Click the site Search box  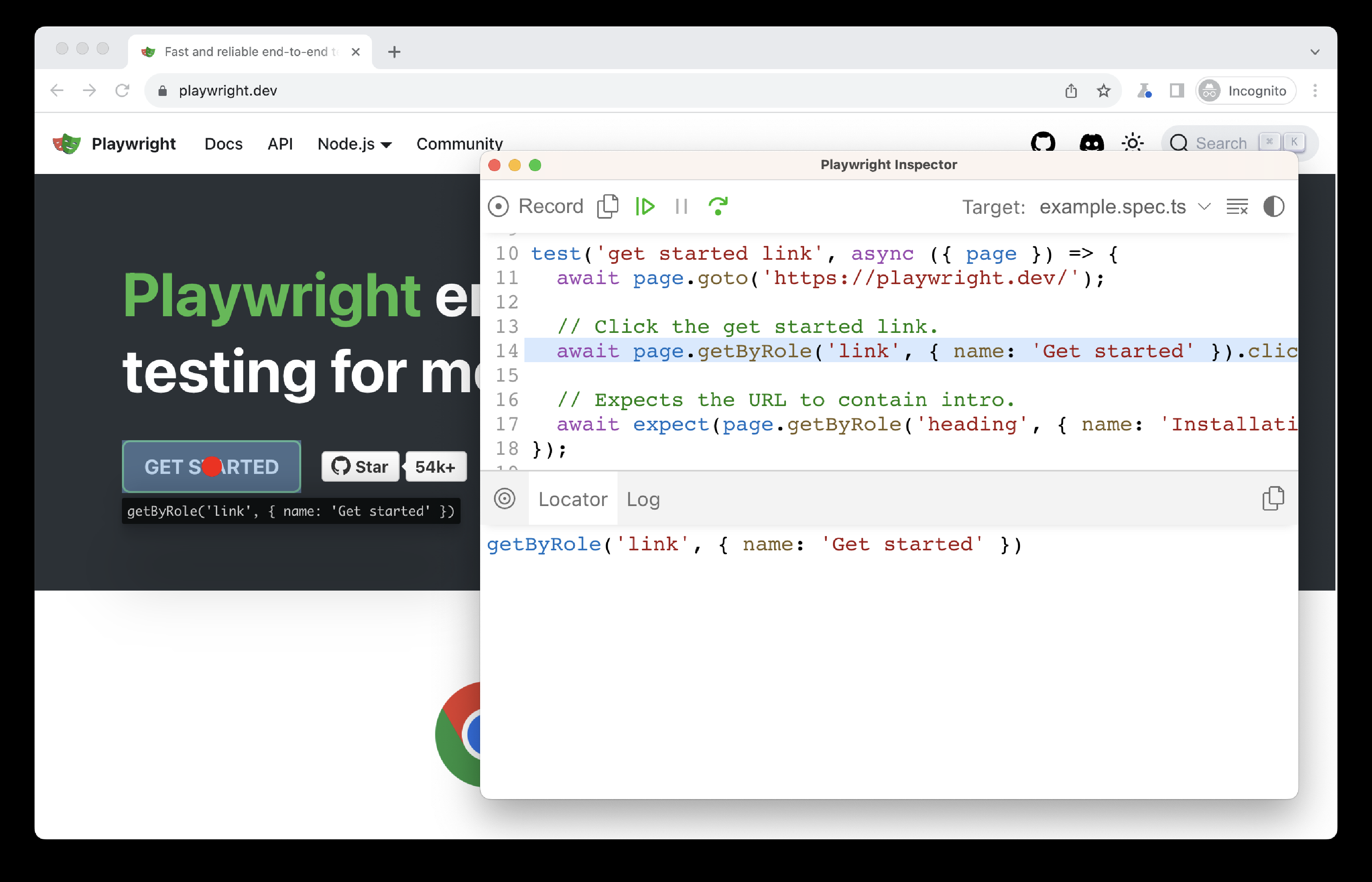pos(1239,143)
